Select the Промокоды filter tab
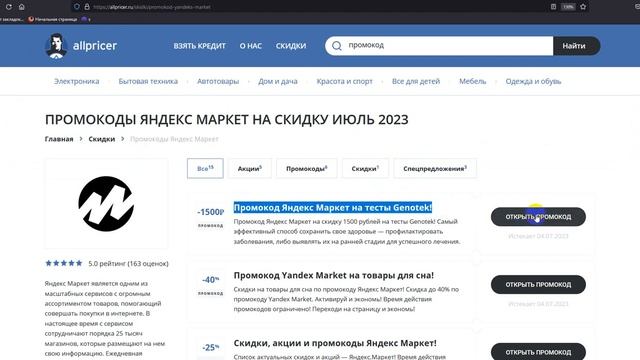Screen dimensions: 640x360 tap(307, 168)
